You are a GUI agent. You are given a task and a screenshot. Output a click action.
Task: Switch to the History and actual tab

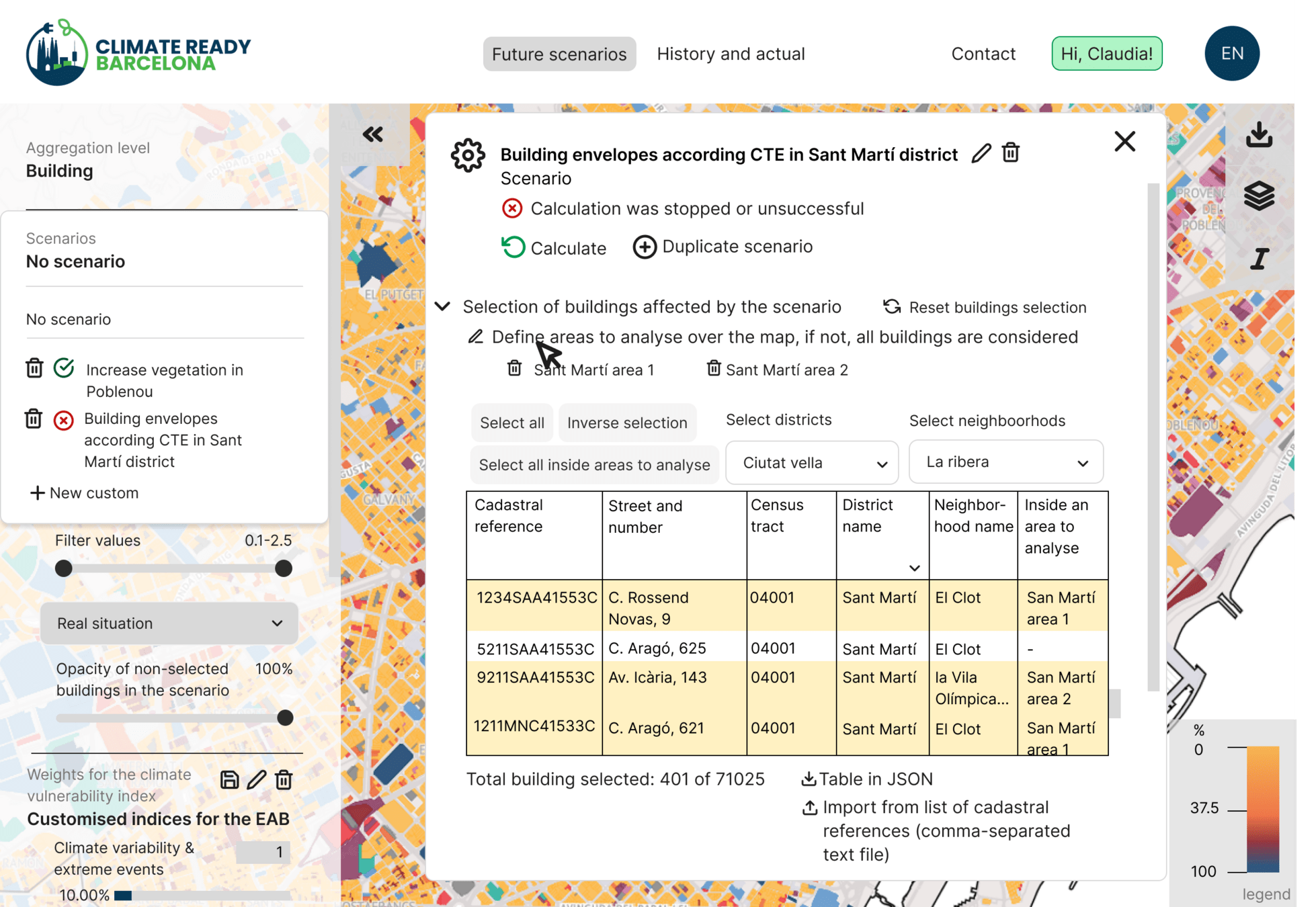pyautogui.click(x=731, y=54)
